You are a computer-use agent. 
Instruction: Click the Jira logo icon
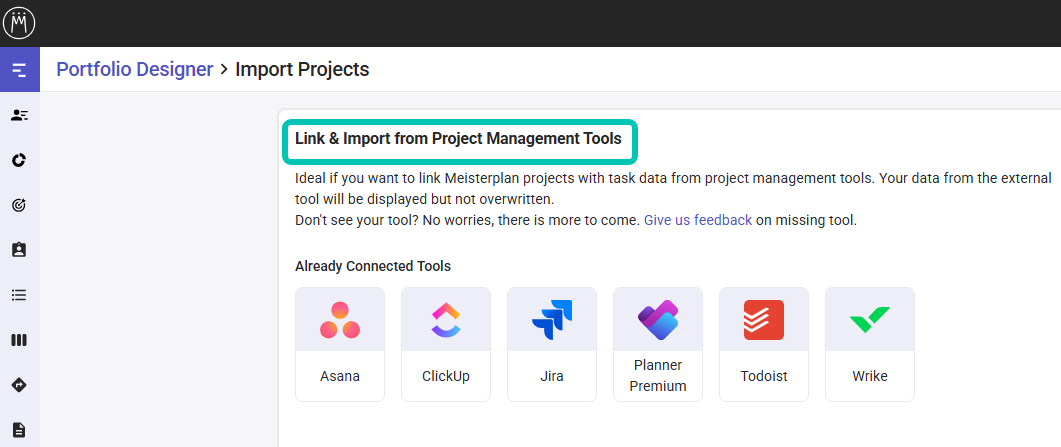click(552, 320)
